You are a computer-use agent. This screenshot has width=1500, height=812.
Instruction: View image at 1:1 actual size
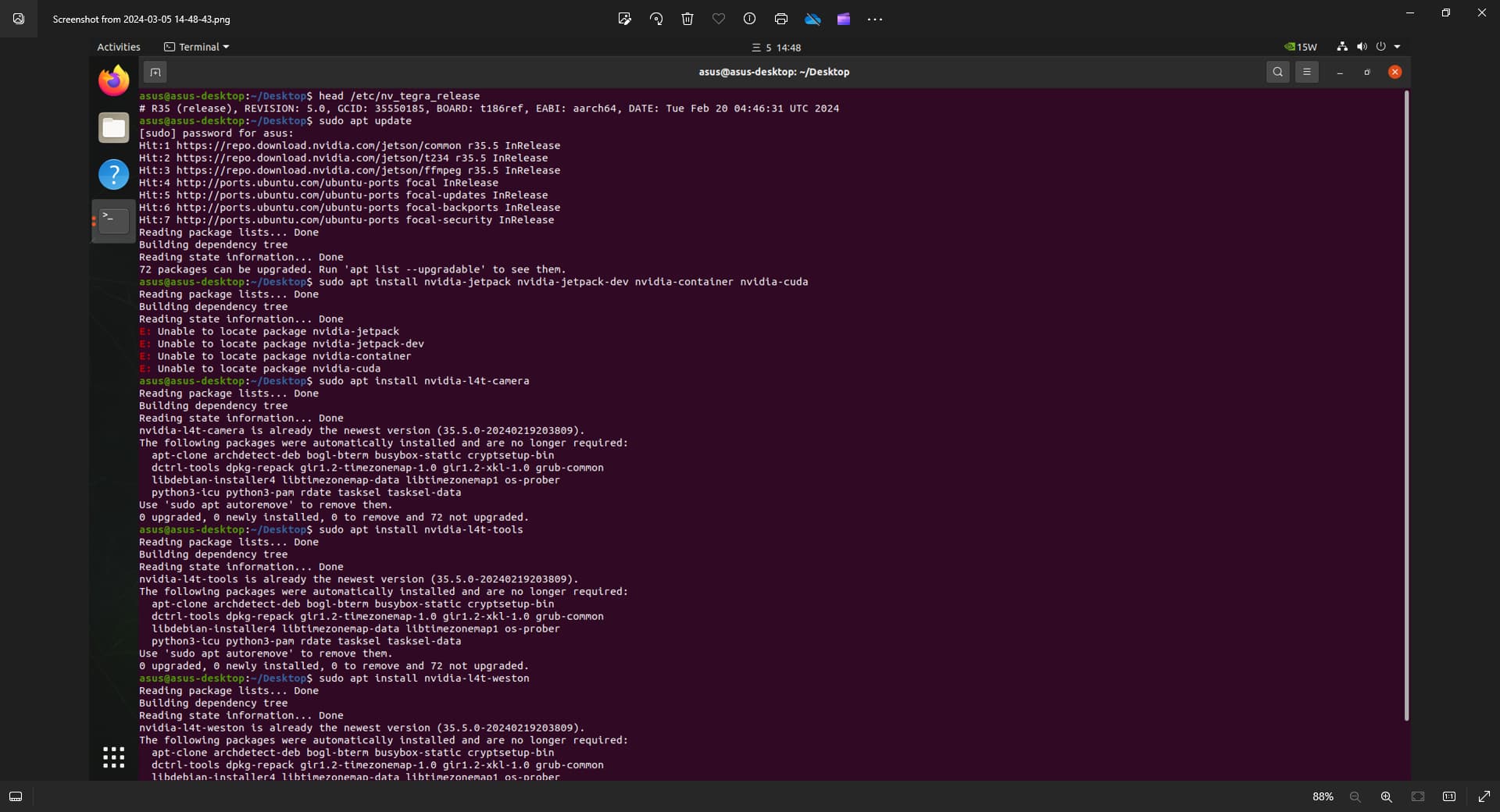pos(1449,796)
